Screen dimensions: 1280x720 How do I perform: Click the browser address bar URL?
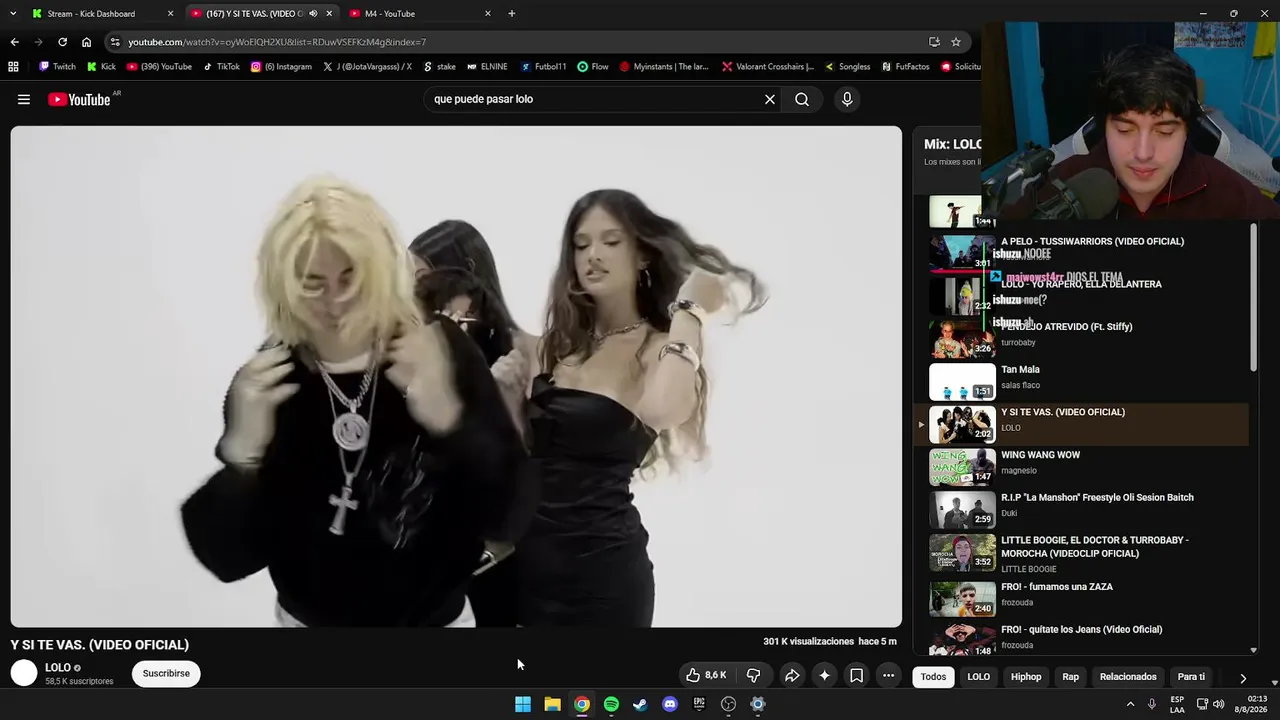[277, 42]
